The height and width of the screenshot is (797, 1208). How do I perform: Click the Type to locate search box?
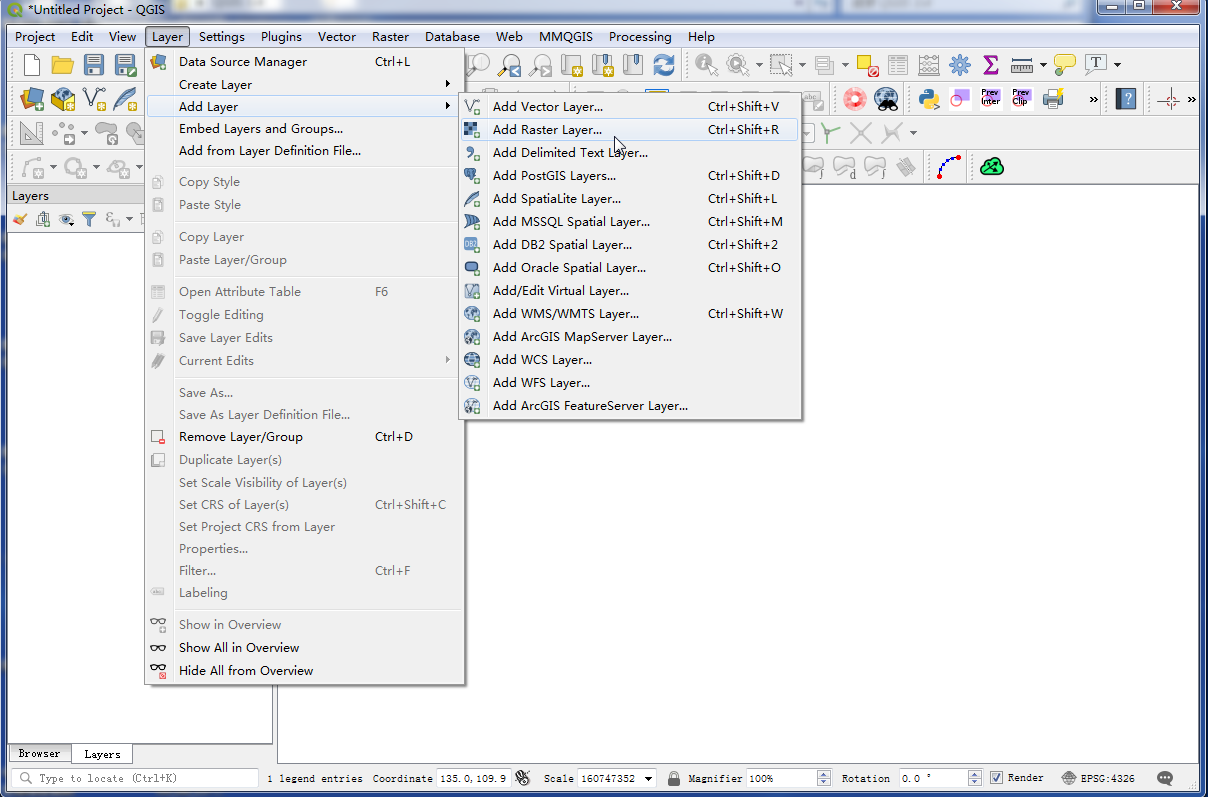[135, 778]
